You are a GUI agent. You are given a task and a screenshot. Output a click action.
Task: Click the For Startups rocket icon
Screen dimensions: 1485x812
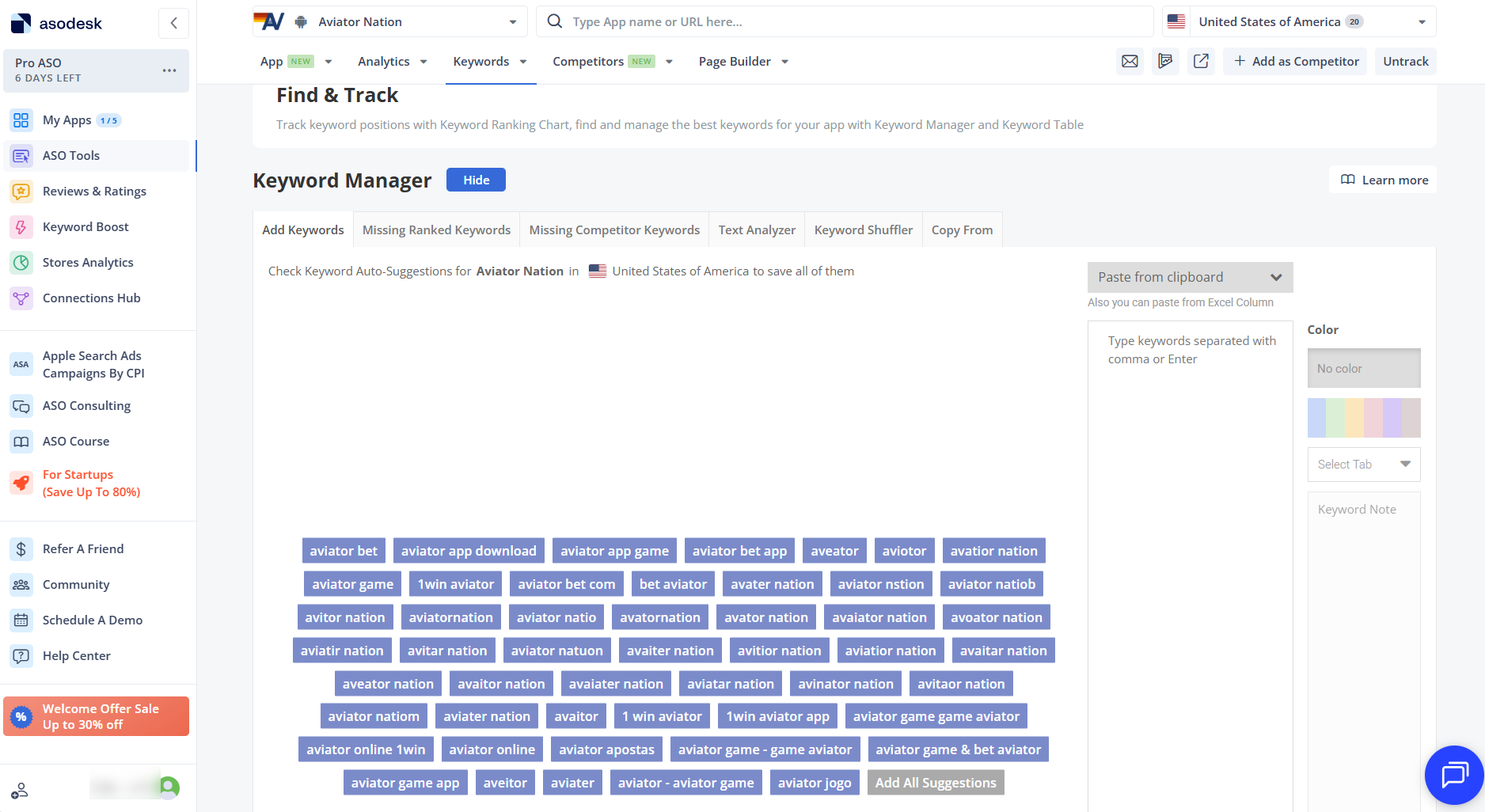21,483
